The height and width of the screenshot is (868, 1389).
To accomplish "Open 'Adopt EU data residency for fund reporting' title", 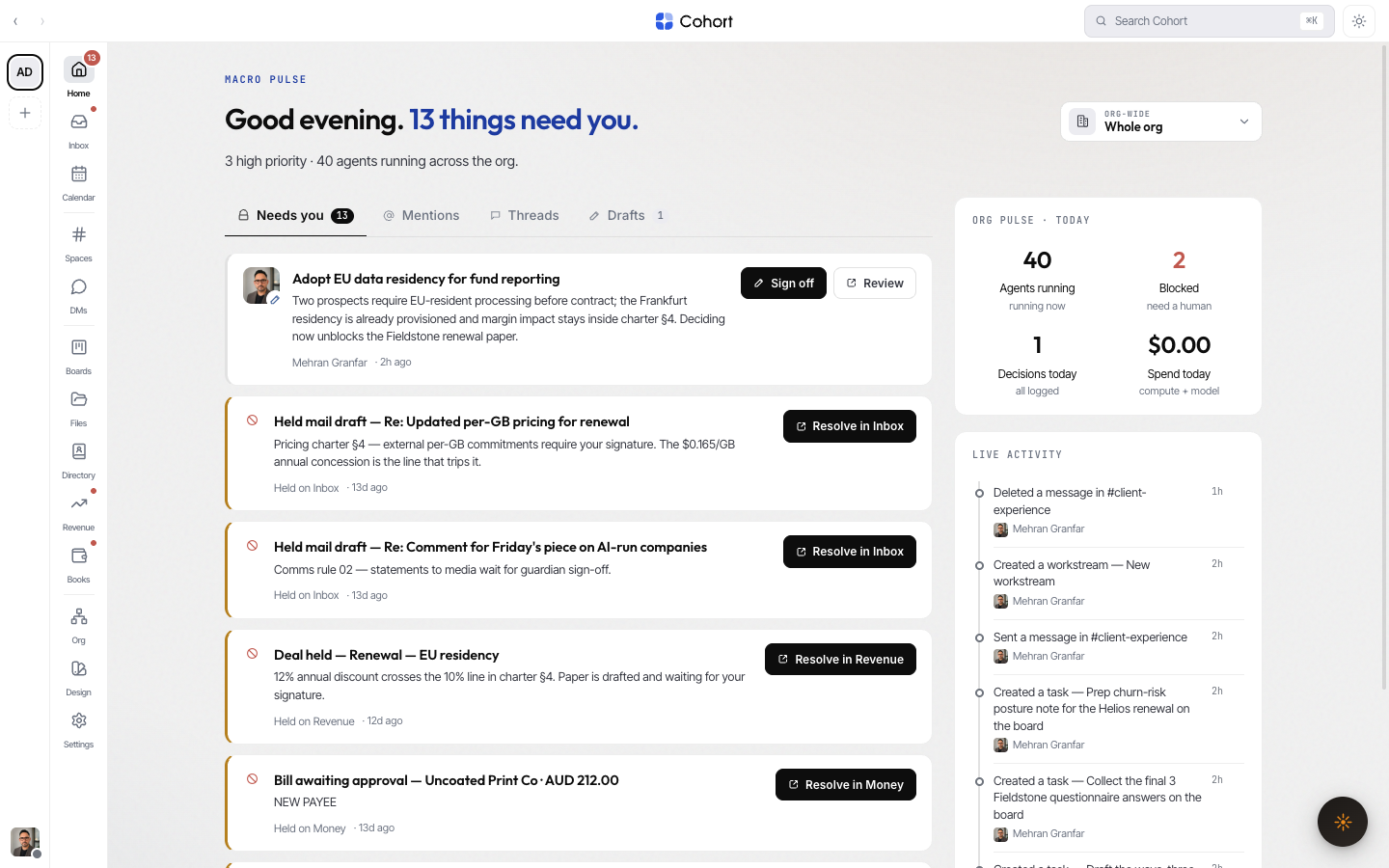I will pos(426,279).
